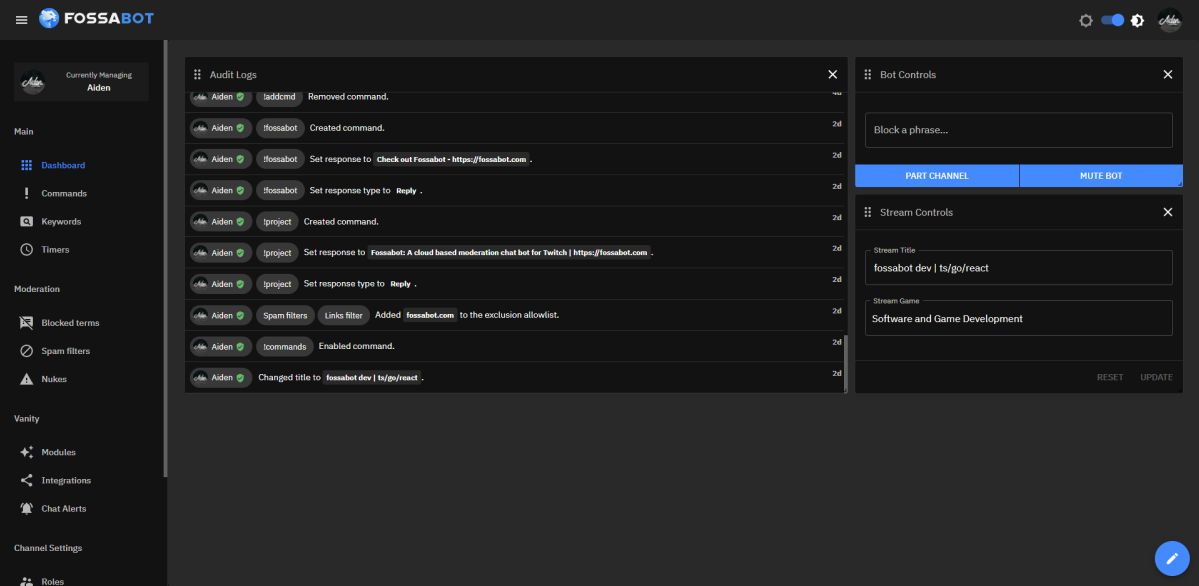The image size is (1199, 586).
Task: Open the floating pencil edit button
Action: 1173,557
